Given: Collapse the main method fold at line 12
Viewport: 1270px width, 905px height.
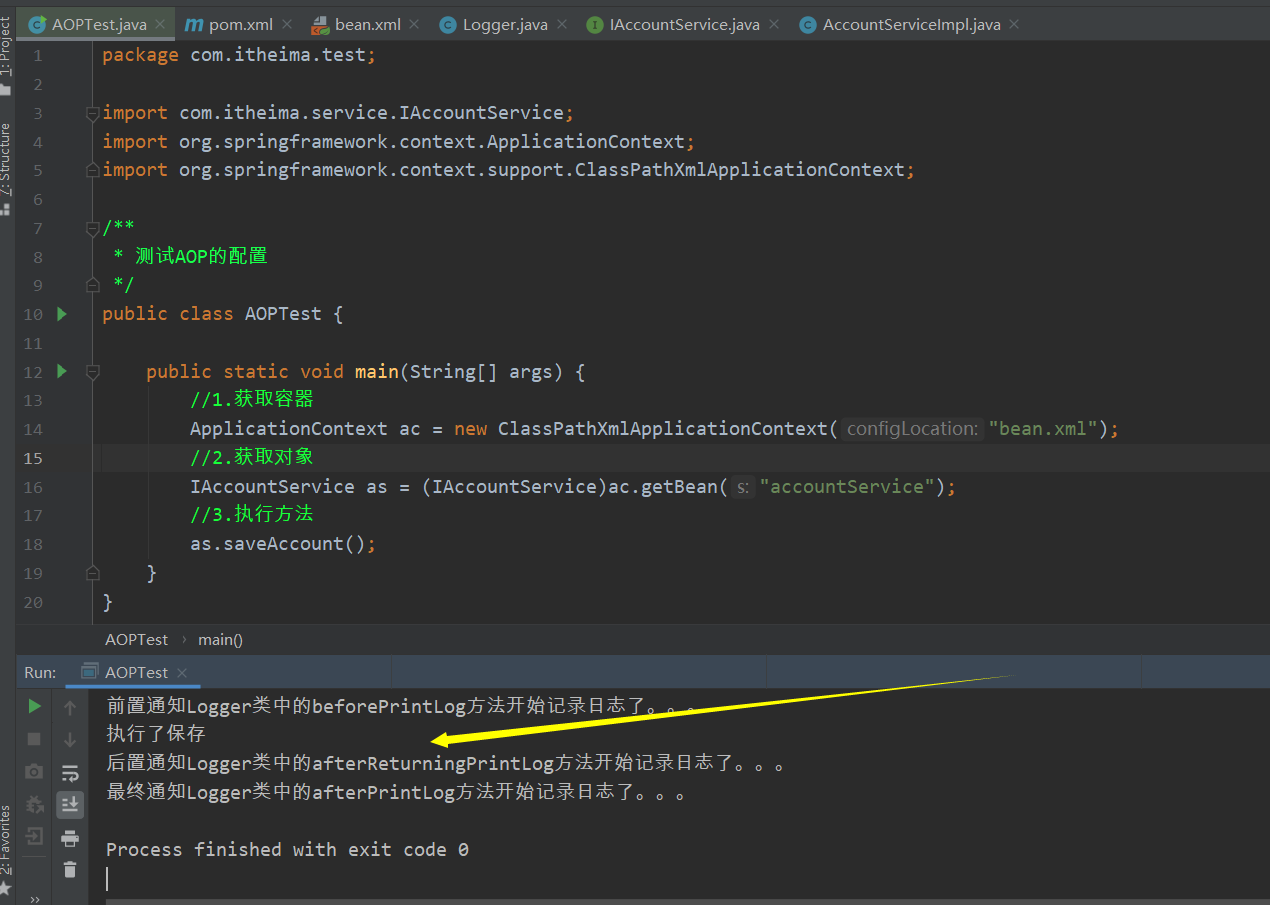Looking at the screenshot, I should tap(93, 372).
